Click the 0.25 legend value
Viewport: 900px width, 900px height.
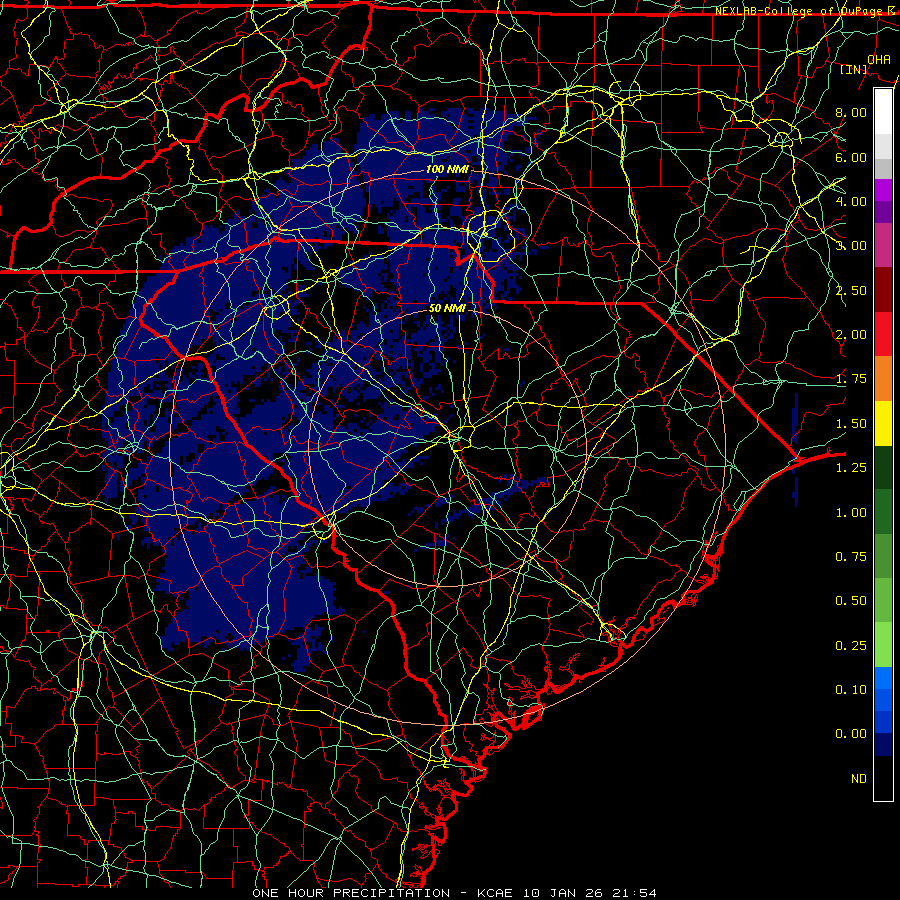[x=851, y=646]
